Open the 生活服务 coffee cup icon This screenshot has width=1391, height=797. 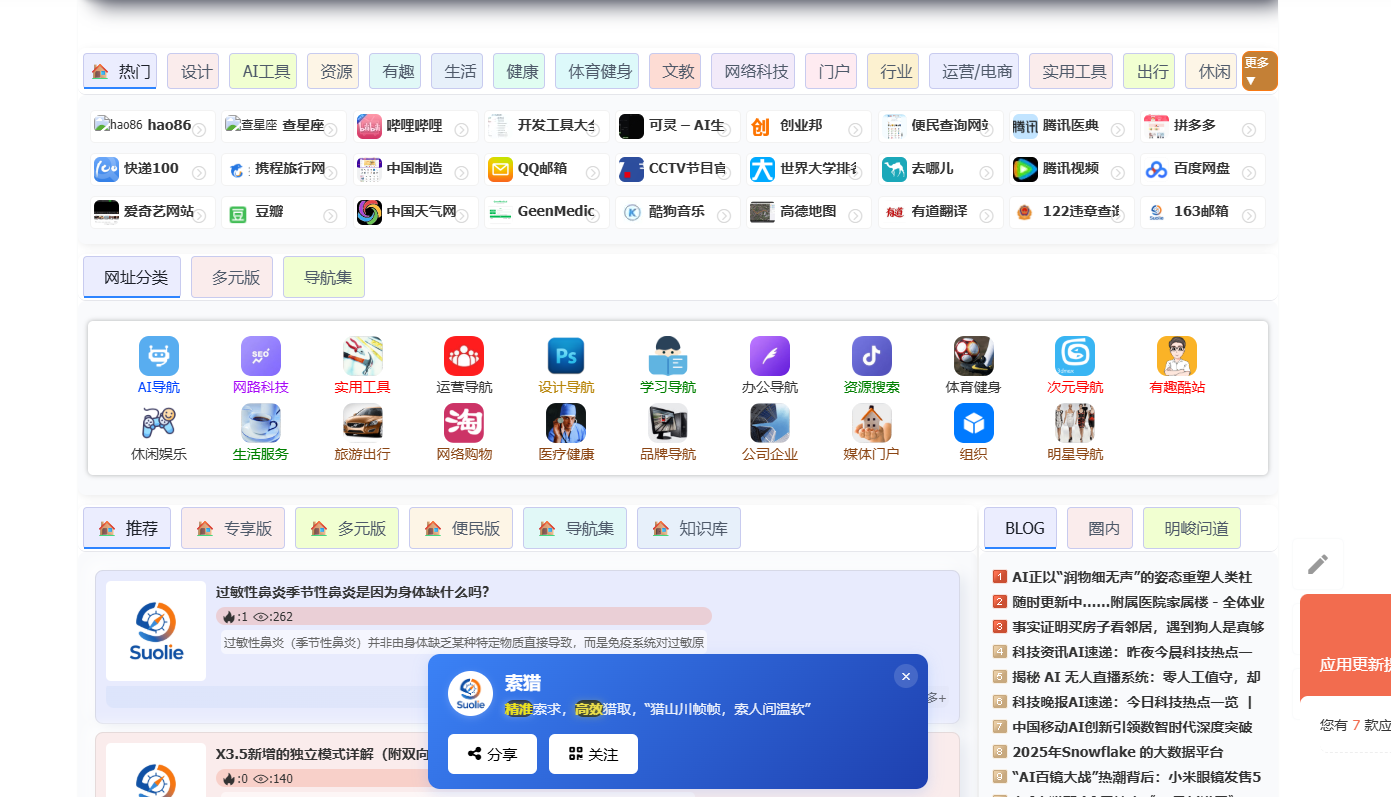click(x=261, y=423)
